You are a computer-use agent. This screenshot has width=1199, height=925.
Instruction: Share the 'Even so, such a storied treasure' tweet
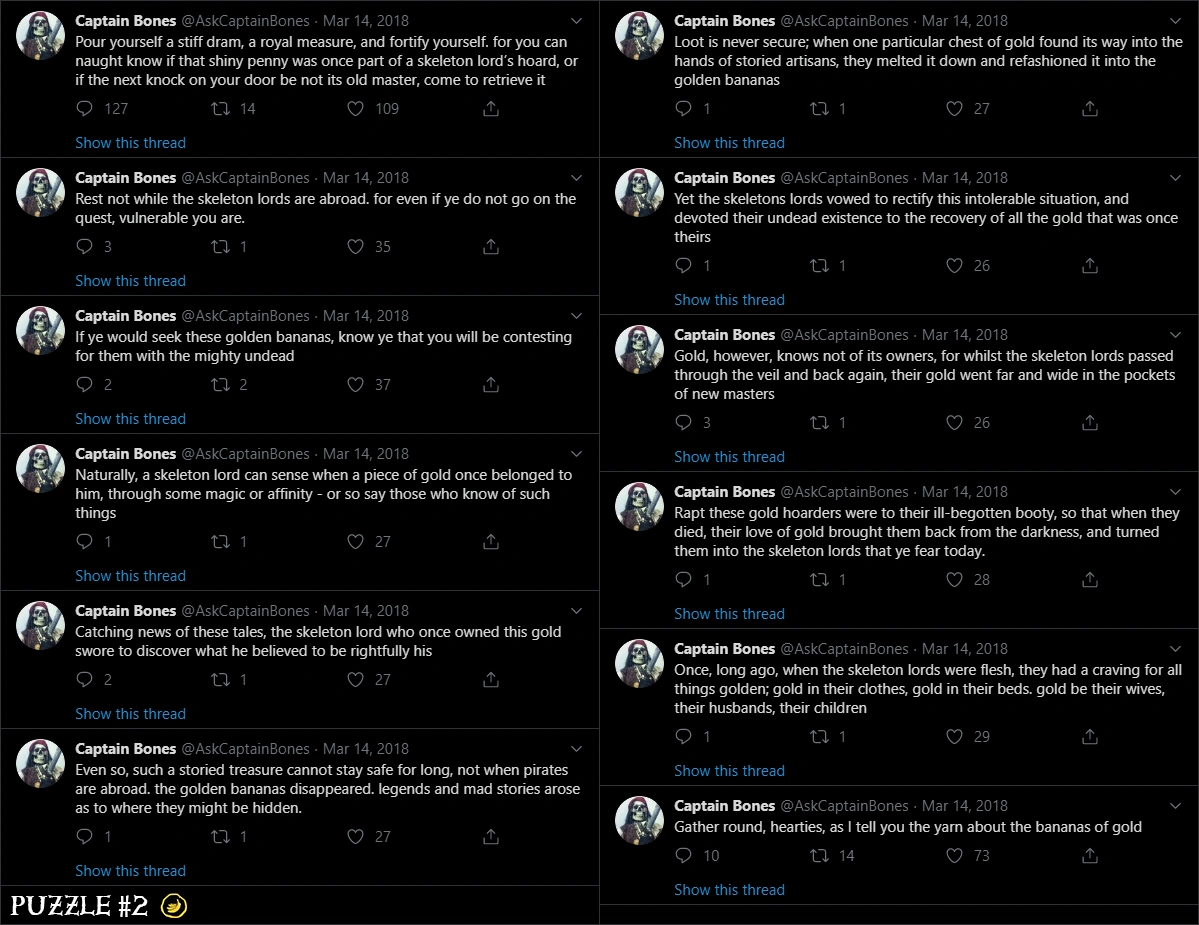click(491, 836)
